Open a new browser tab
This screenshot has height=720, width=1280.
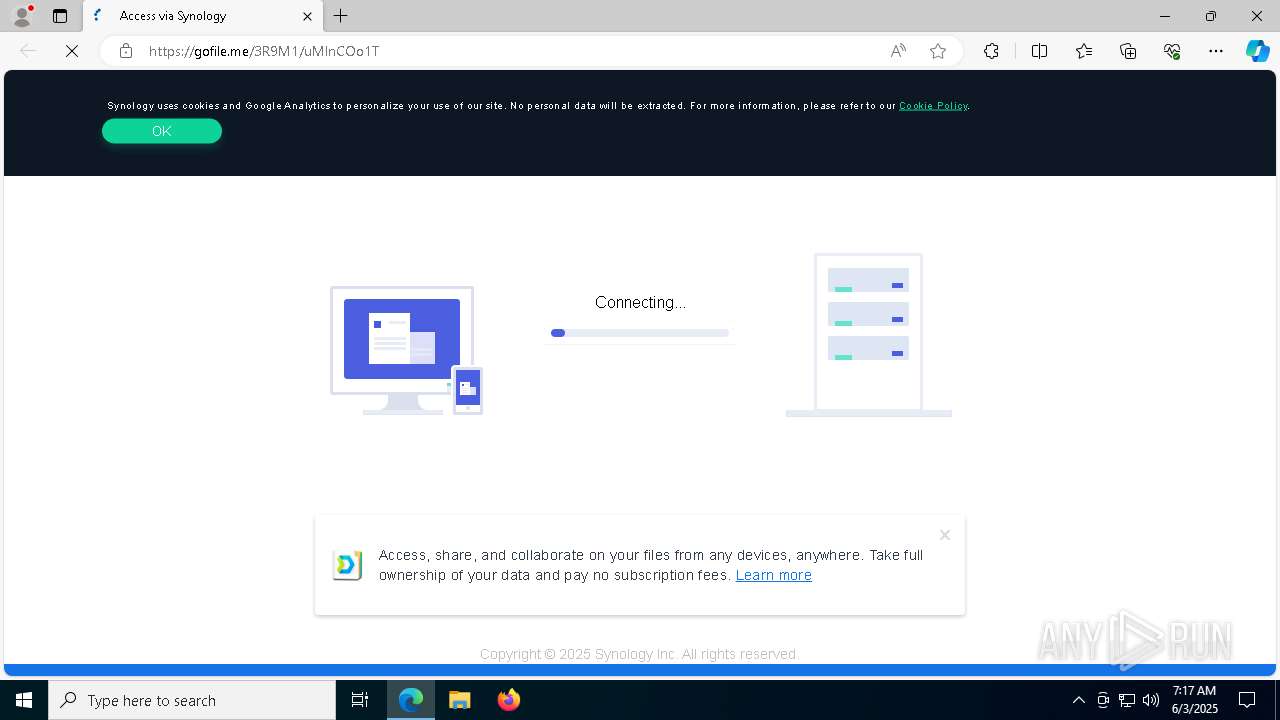(341, 16)
